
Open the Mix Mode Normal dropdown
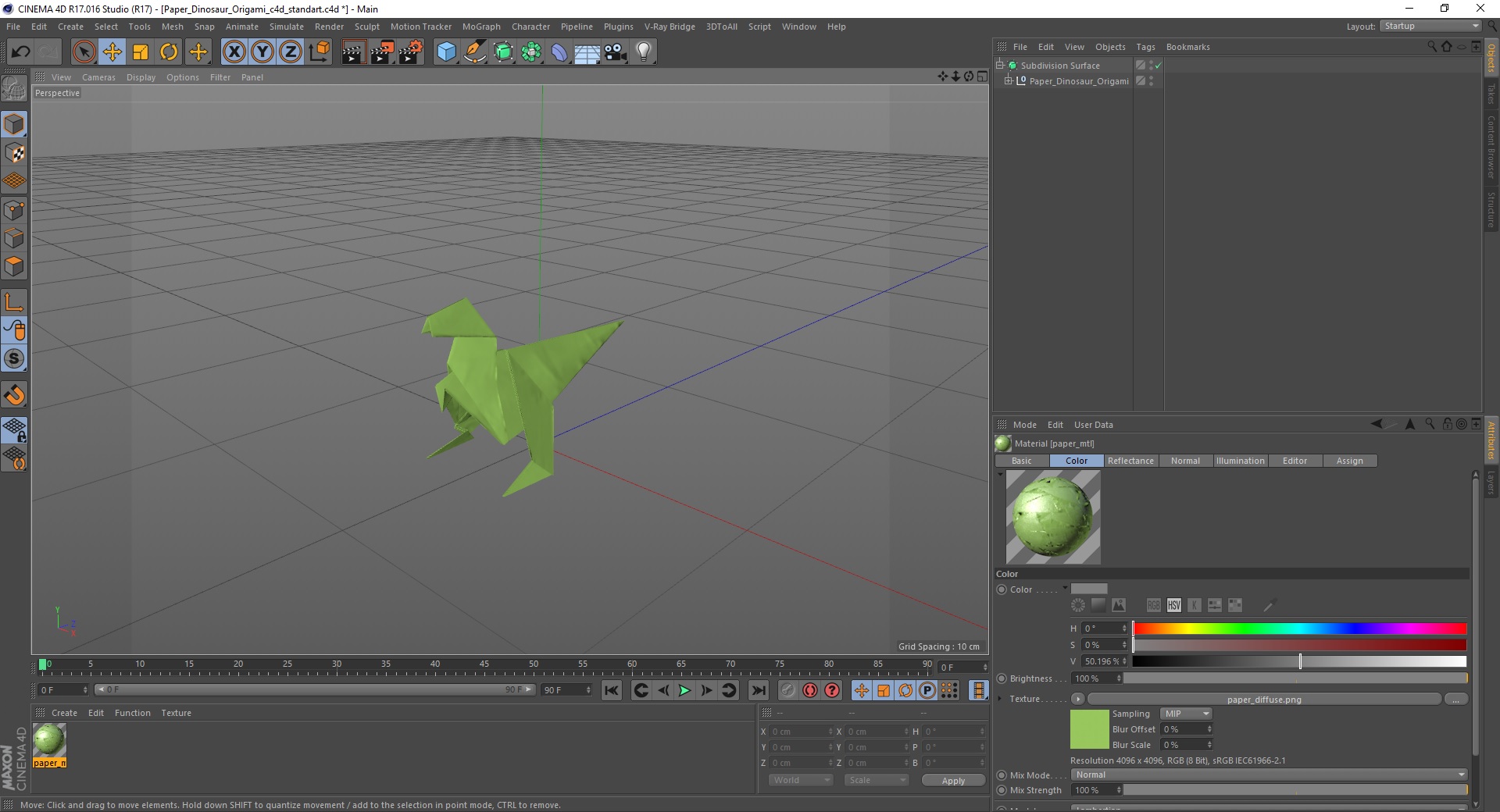point(1269,775)
